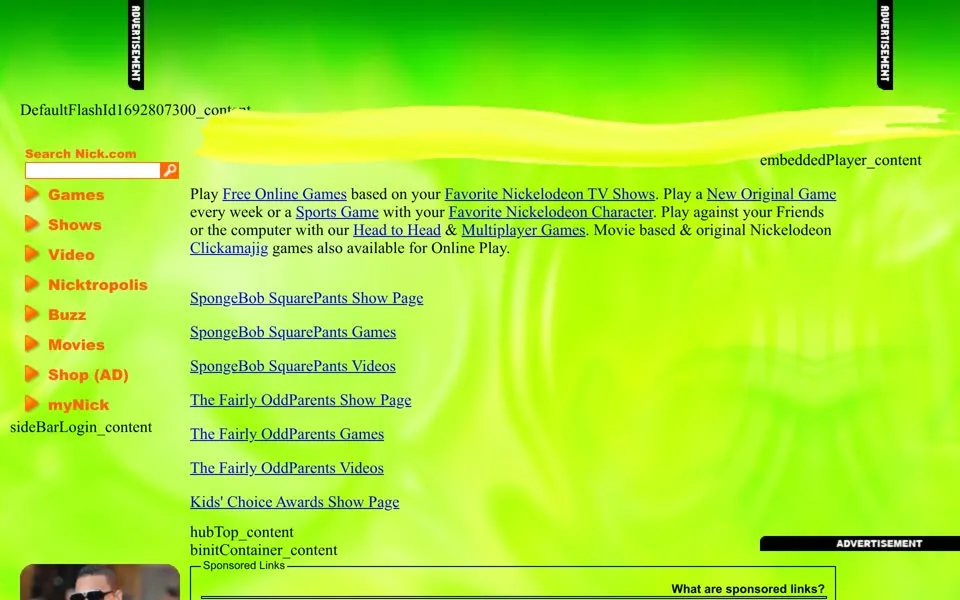This screenshot has height=600, width=960.
Task: Open the myNick sidebar menu item
Action: [x=78, y=405]
